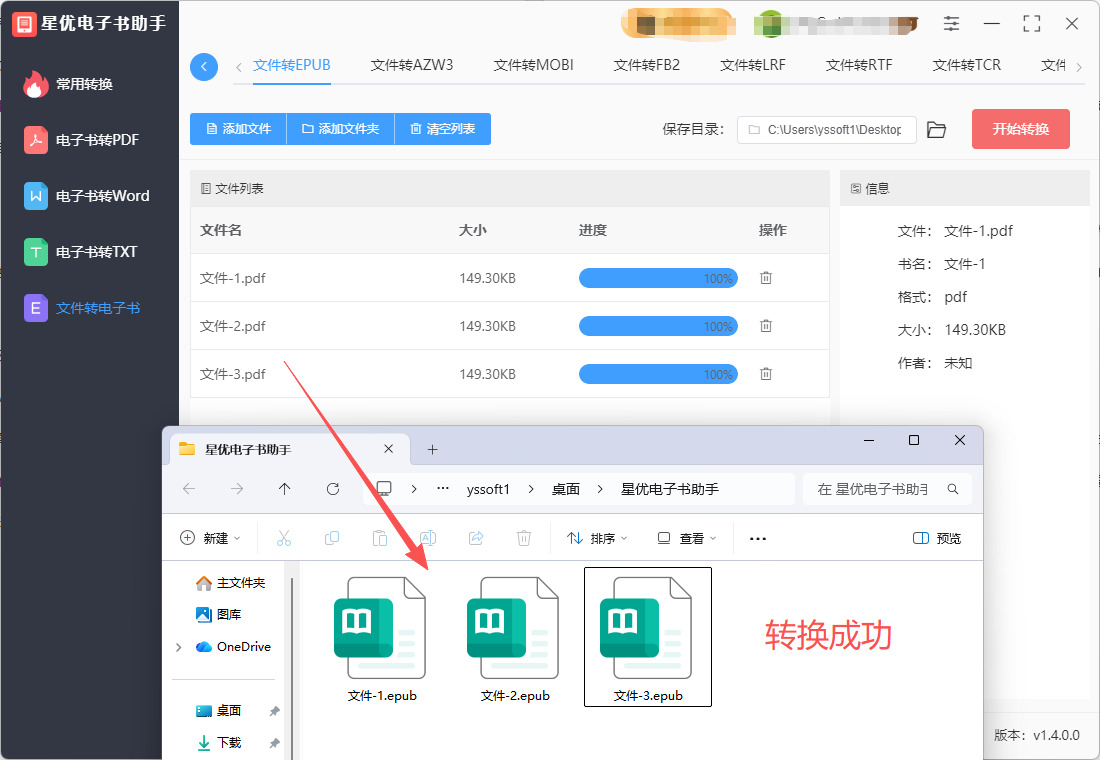The width and height of the screenshot is (1100, 760).
Task: Switch to the 文件转AZW3 tab
Action: click(412, 65)
